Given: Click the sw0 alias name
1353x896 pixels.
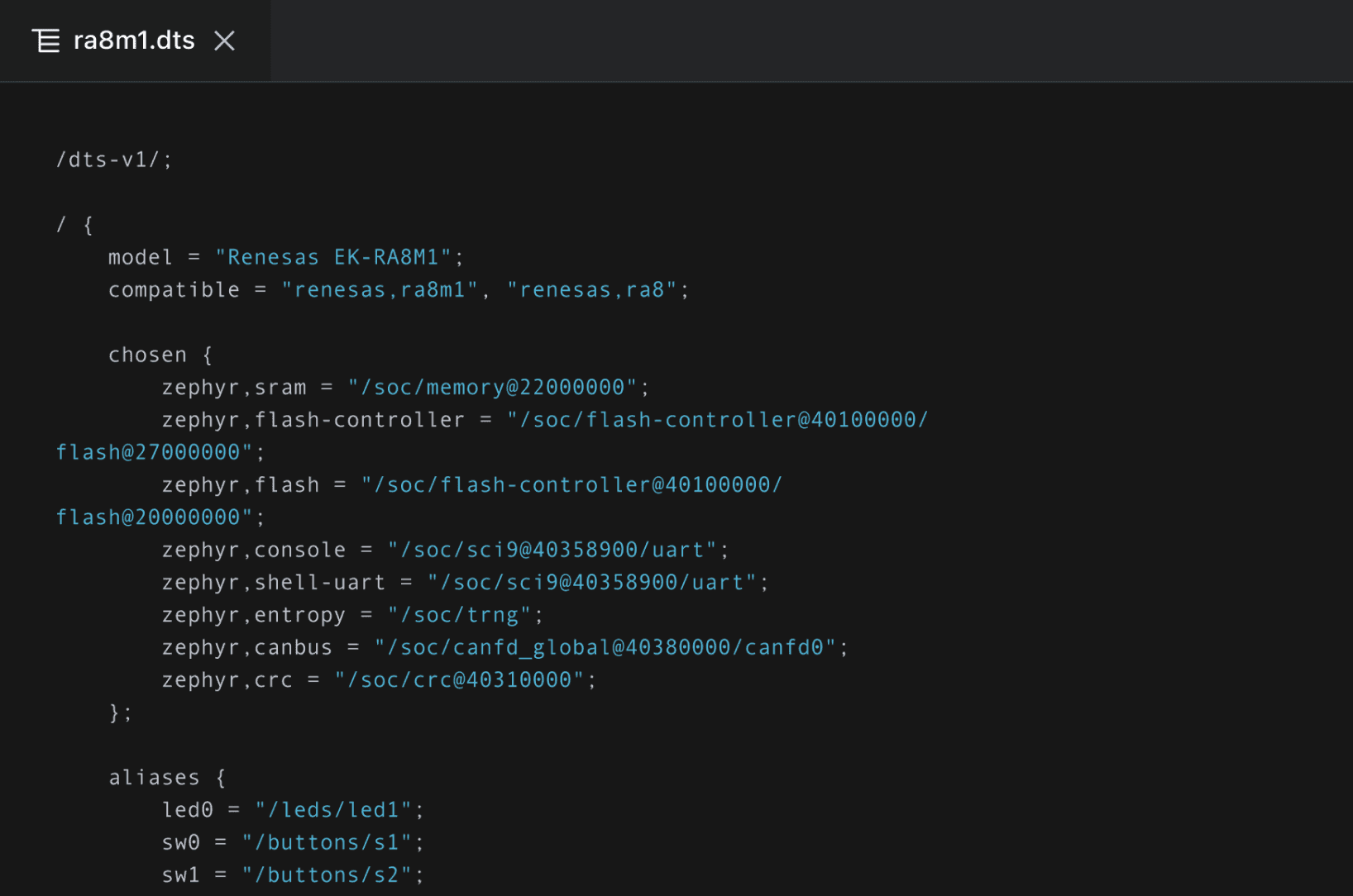Looking at the screenshot, I should pyautogui.click(x=181, y=843).
